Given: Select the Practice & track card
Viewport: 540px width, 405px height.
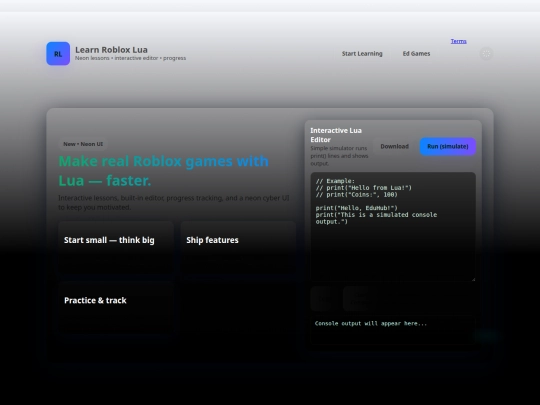Looking at the screenshot, I should click(116, 308).
